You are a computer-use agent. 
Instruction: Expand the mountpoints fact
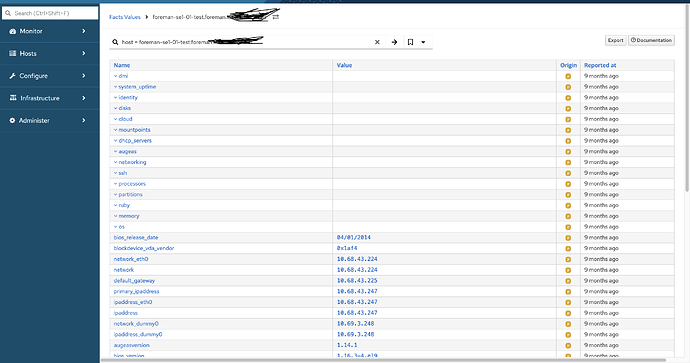pos(132,130)
